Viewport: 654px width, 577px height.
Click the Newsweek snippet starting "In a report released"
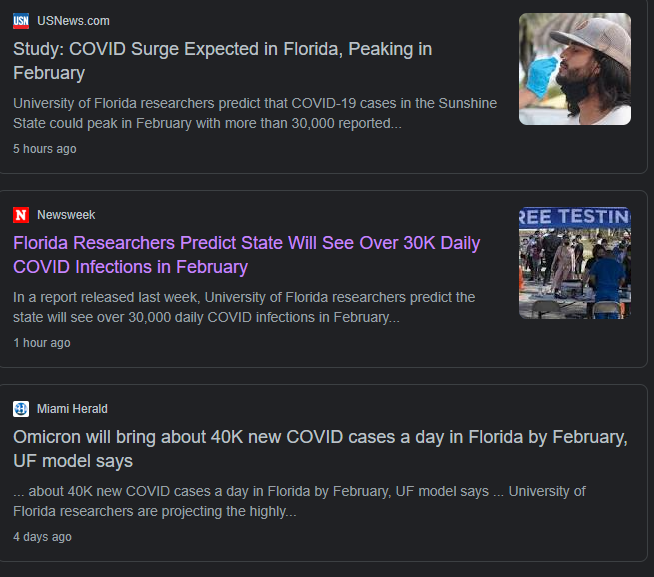(244, 307)
